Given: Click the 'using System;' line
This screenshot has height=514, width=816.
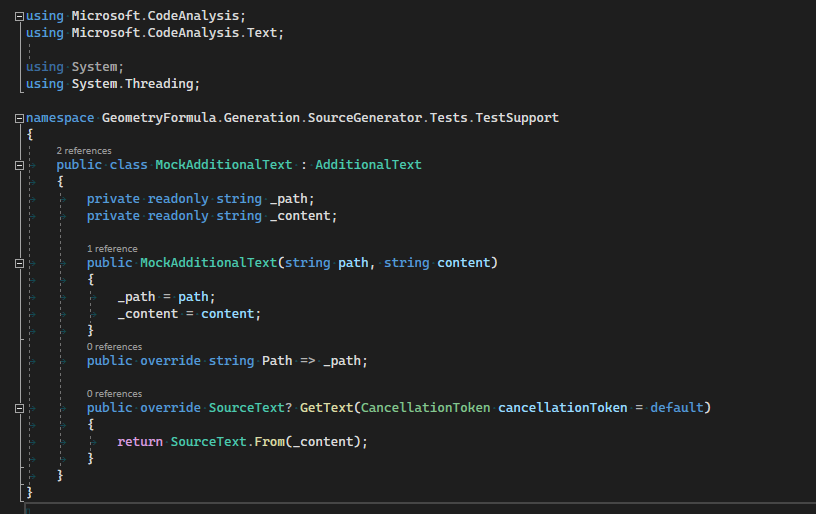Looking at the screenshot, I should (x=75, y=67).
